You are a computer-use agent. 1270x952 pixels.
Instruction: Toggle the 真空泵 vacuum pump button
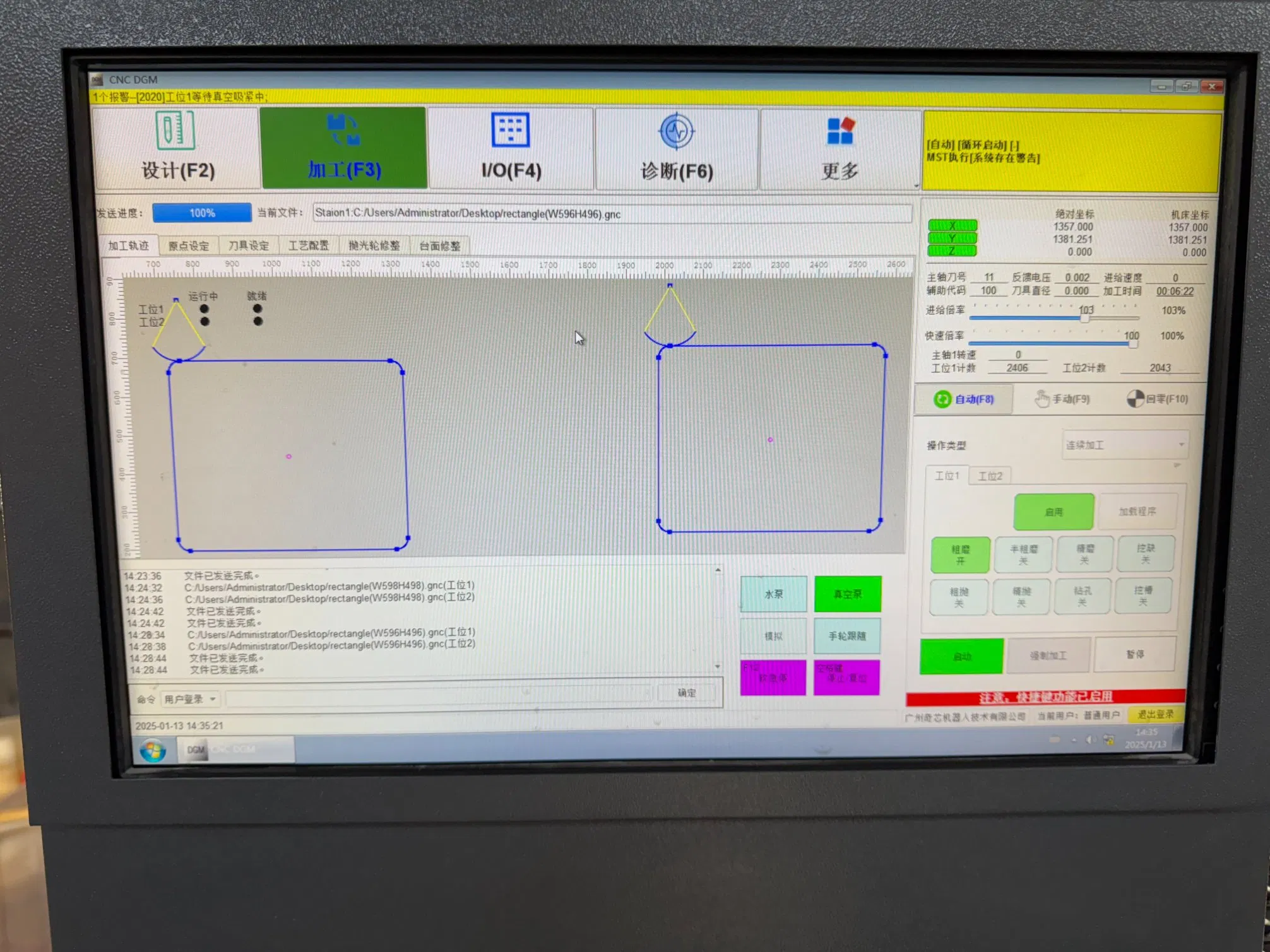pyautogui.click(x=847, y=594)
